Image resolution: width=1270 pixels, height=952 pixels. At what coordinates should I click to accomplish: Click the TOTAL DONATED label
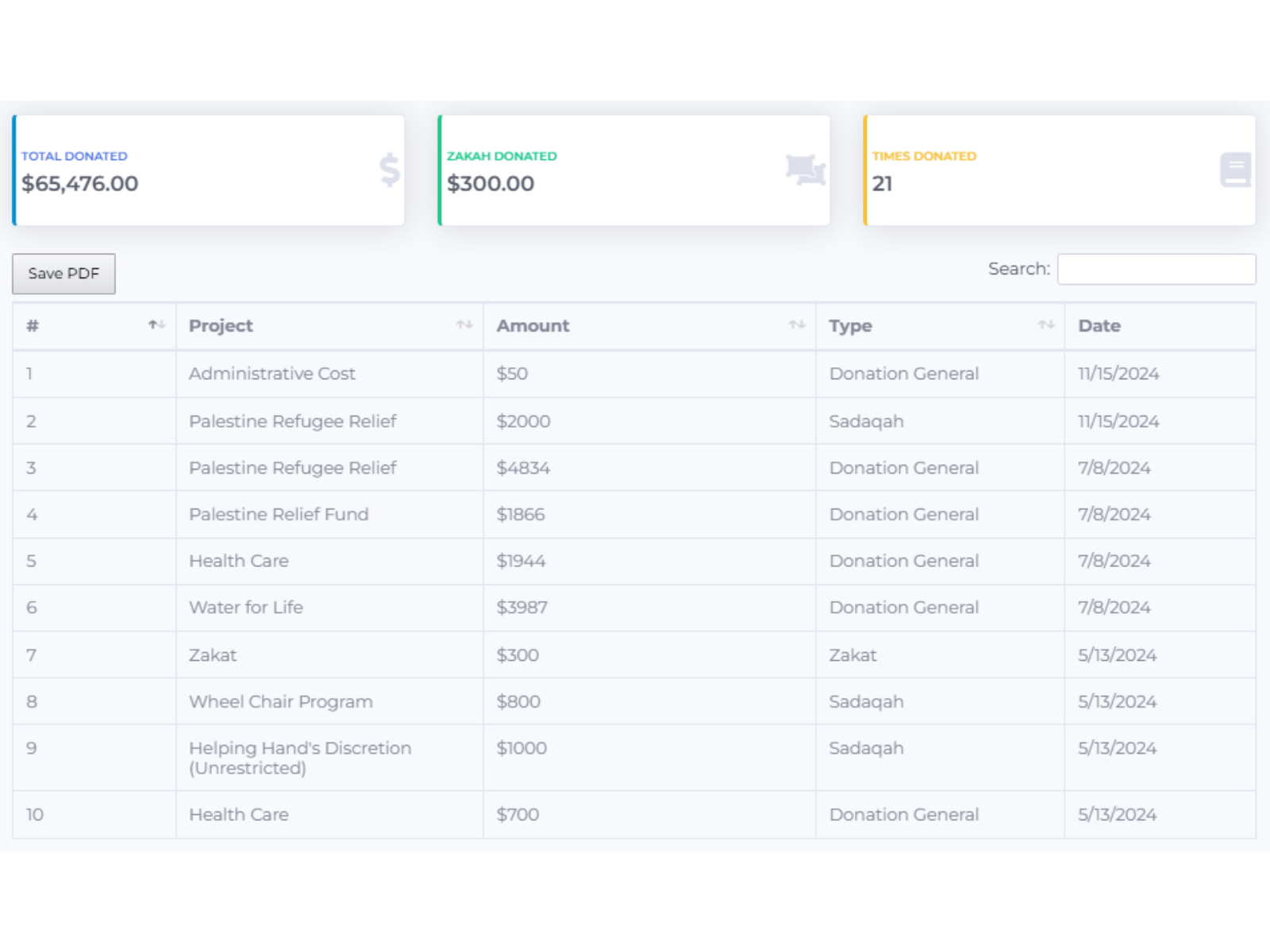[75, 156]
